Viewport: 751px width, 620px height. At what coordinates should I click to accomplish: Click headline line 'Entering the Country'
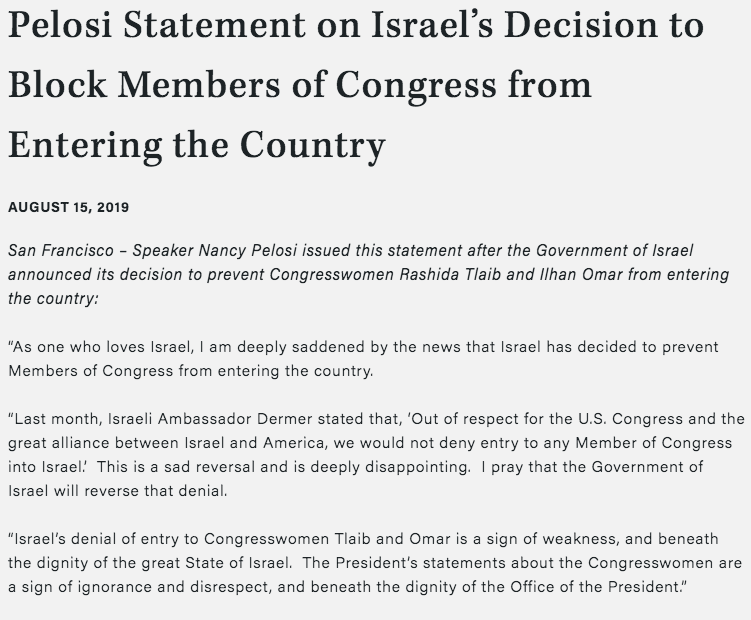pyautogui.click(x=197, y=146)
